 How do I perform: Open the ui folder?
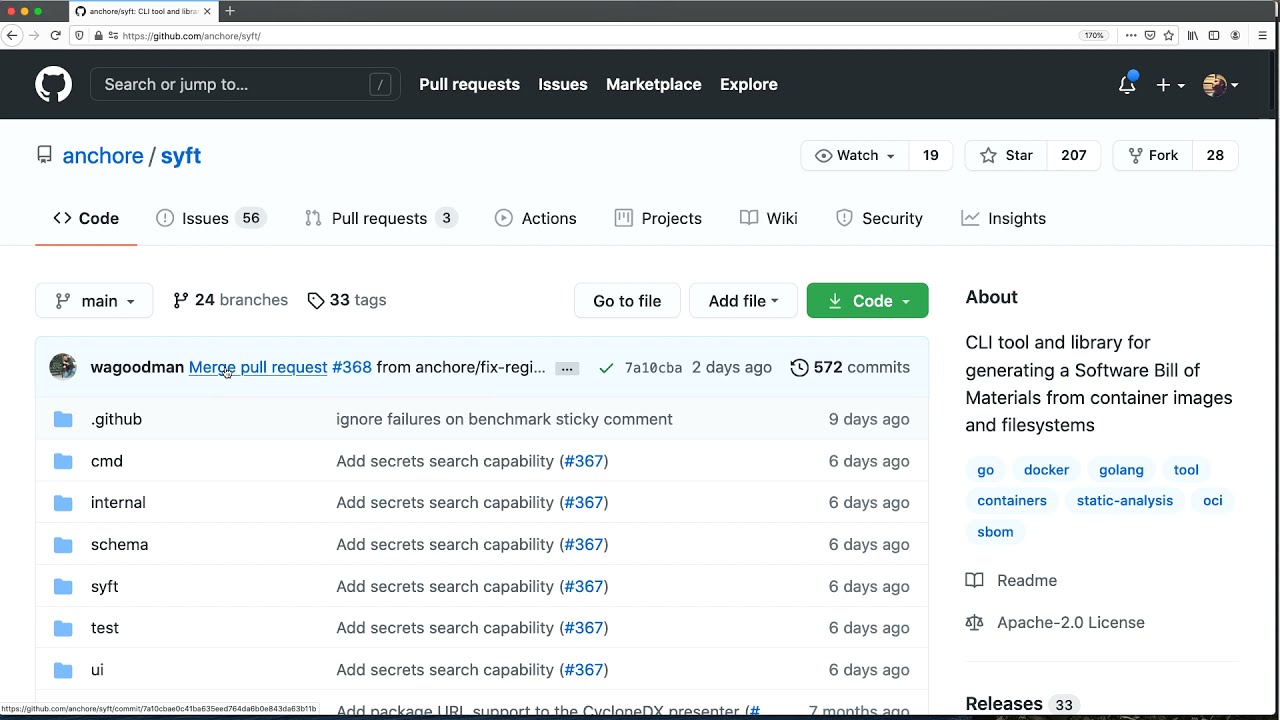click(97, 670)
